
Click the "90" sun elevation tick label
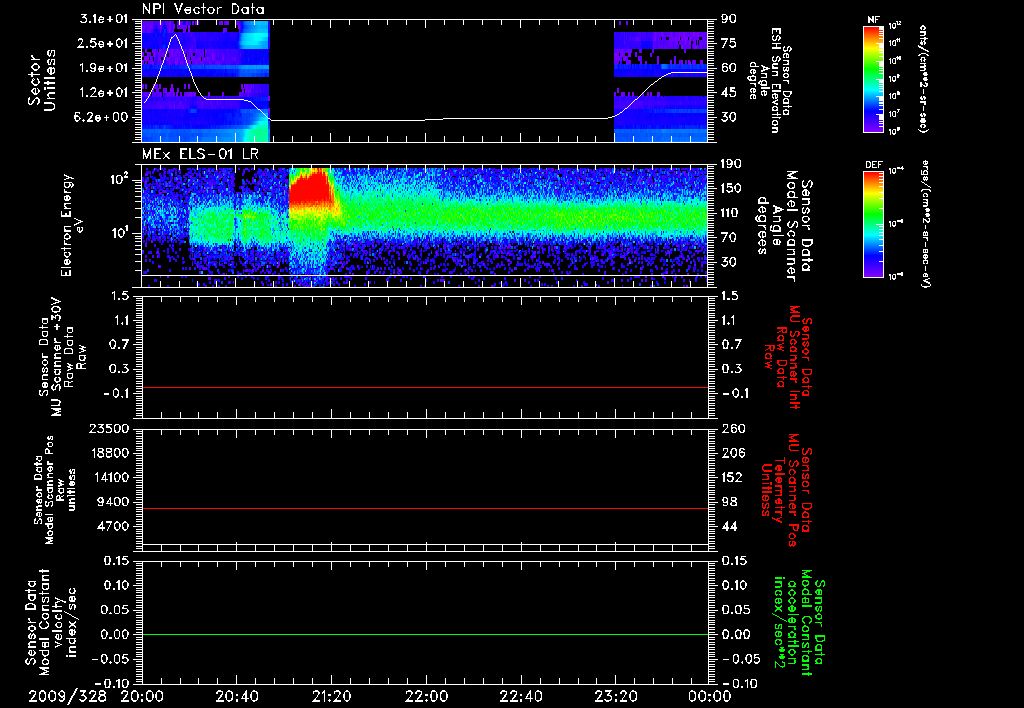pyautogui.click(x=728, y=19)
